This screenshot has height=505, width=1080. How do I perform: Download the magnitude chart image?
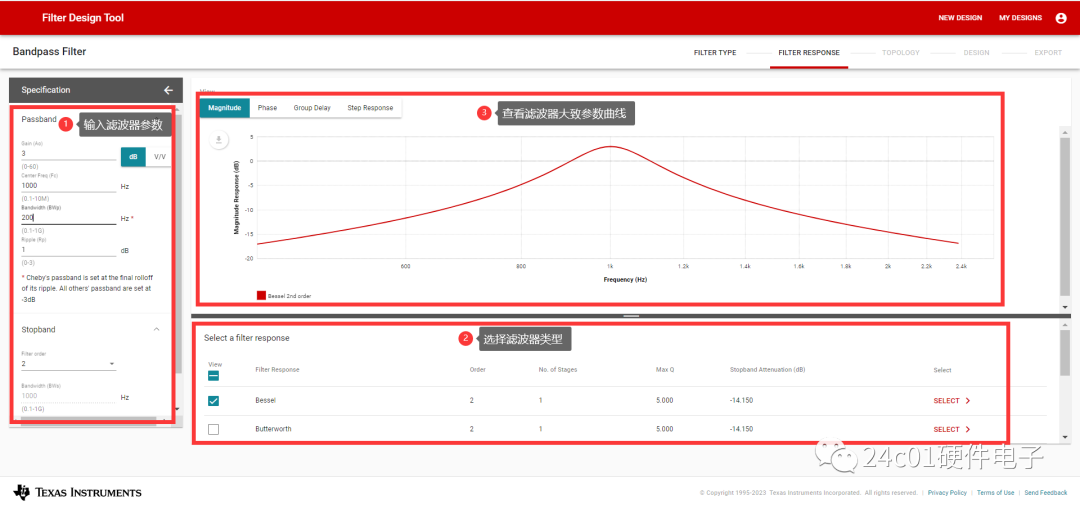[218, 140]
